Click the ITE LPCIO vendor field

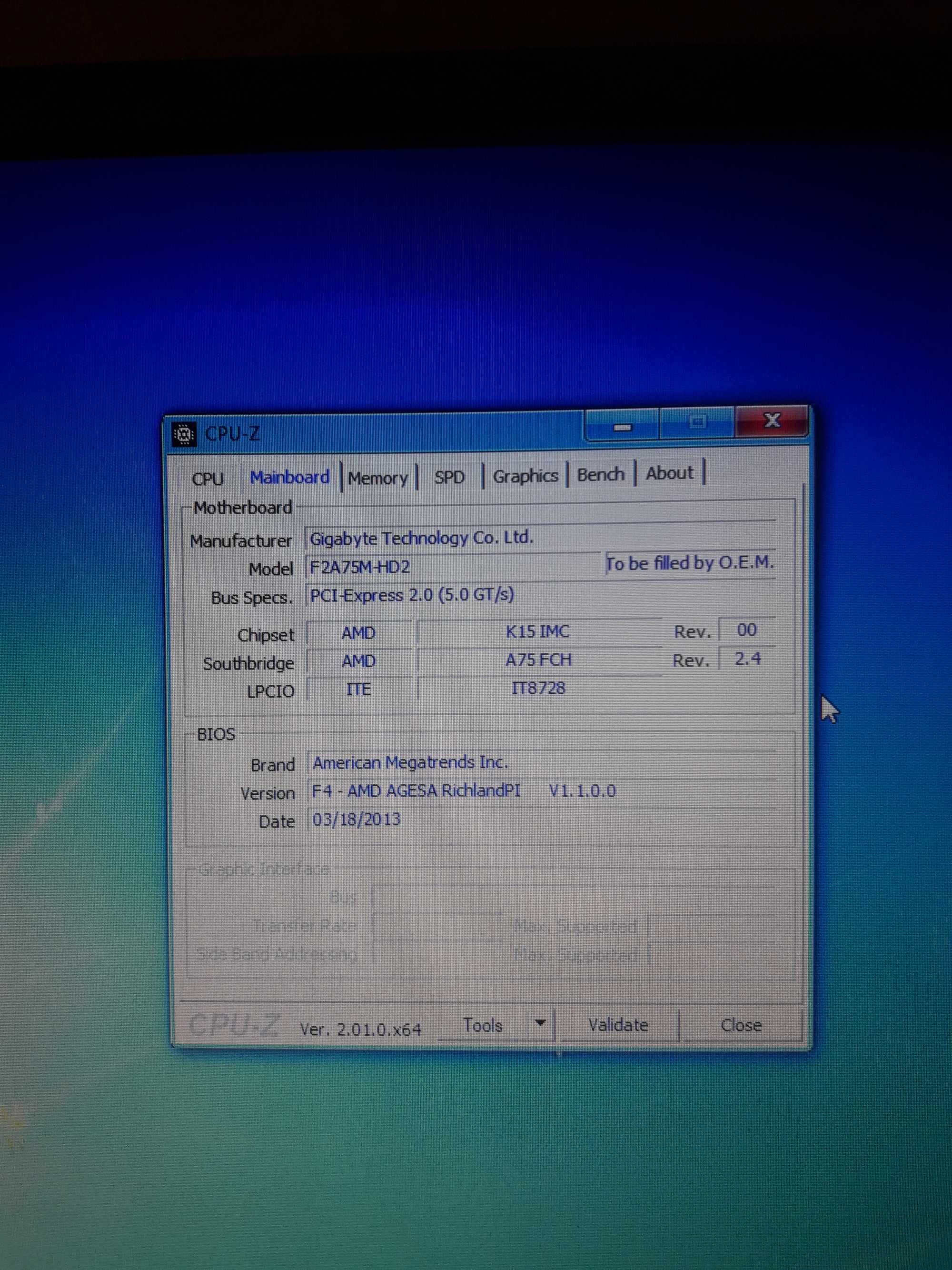coord(359,689)
